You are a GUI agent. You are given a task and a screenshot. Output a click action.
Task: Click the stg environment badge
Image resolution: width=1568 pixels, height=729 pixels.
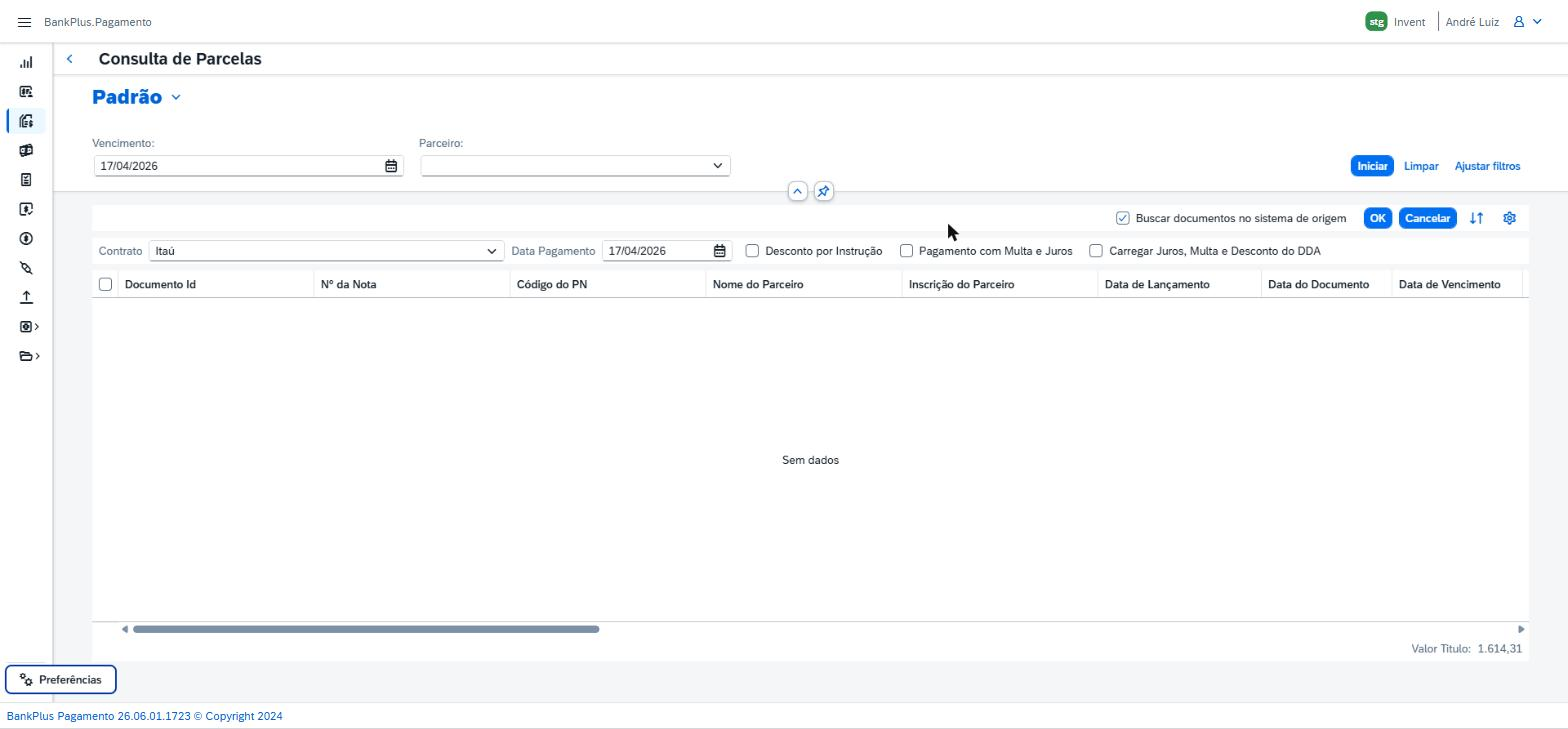tap(1376, 22)
